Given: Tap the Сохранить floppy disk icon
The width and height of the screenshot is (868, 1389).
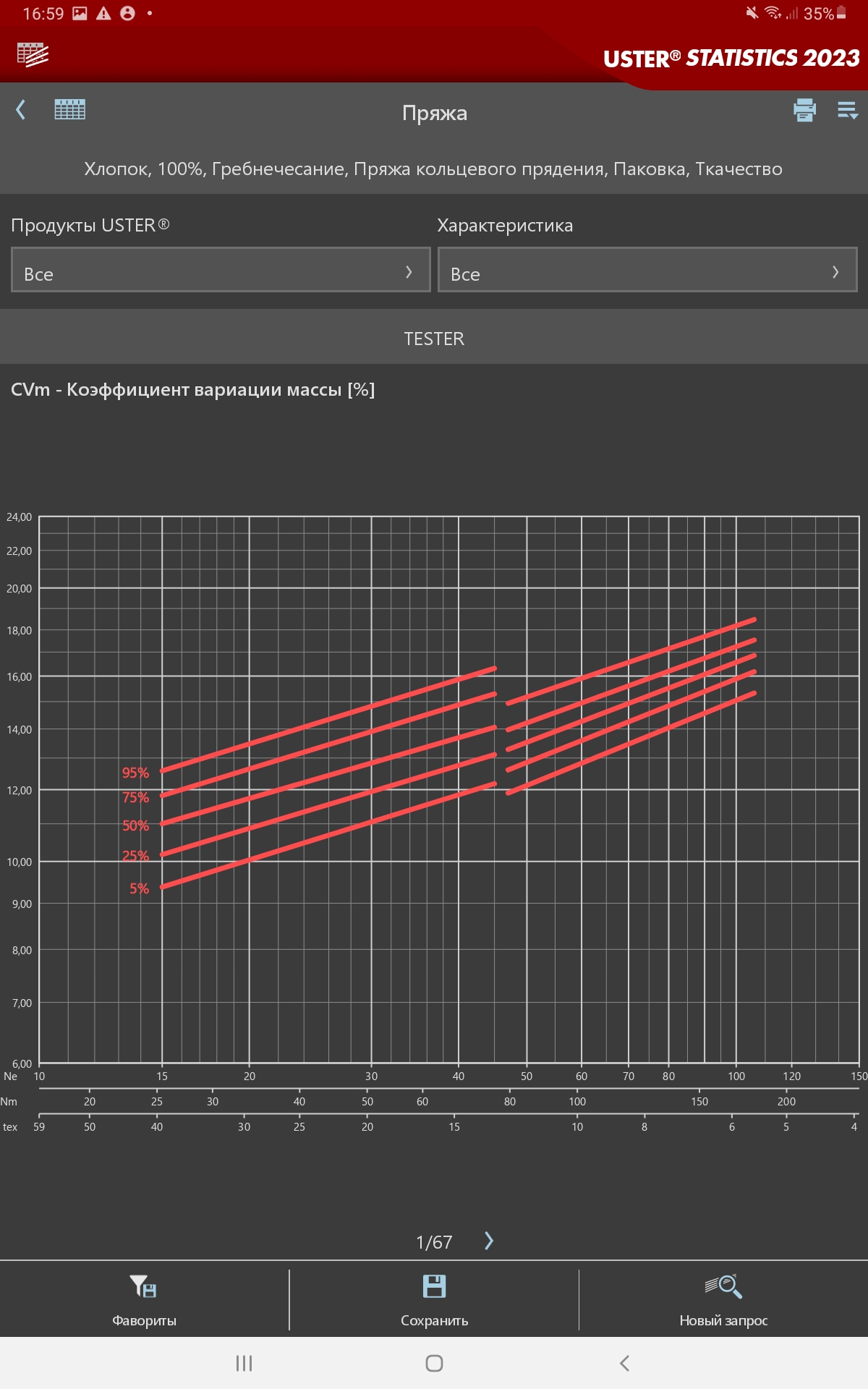Looking at the screenshot, I should point(434,1286).
